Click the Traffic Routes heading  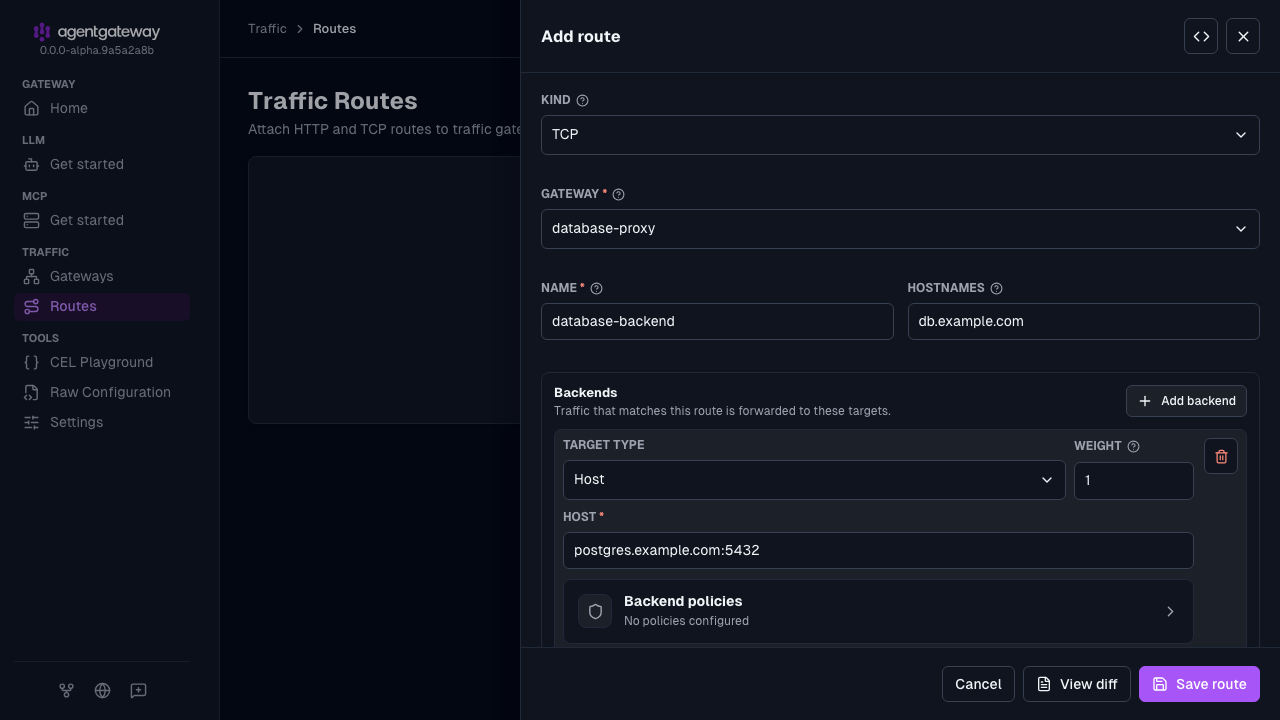point(333,101)
